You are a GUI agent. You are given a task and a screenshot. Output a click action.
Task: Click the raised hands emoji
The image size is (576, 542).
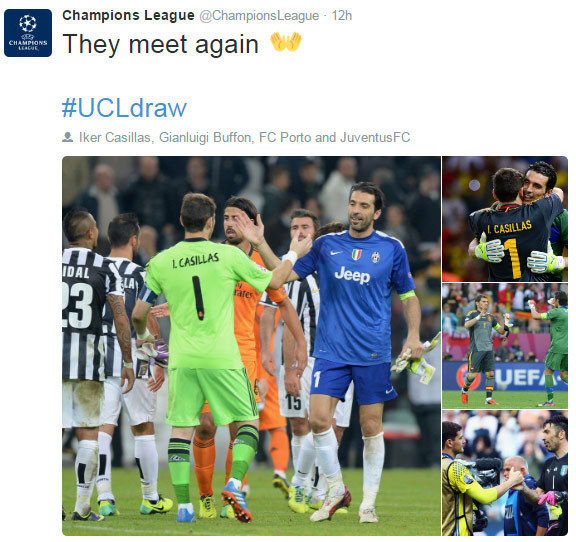pos(286,42)
